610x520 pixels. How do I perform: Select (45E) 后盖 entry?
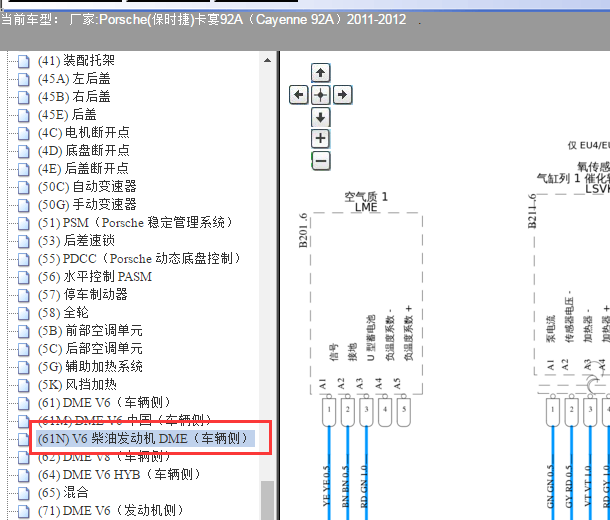[67, 115]
